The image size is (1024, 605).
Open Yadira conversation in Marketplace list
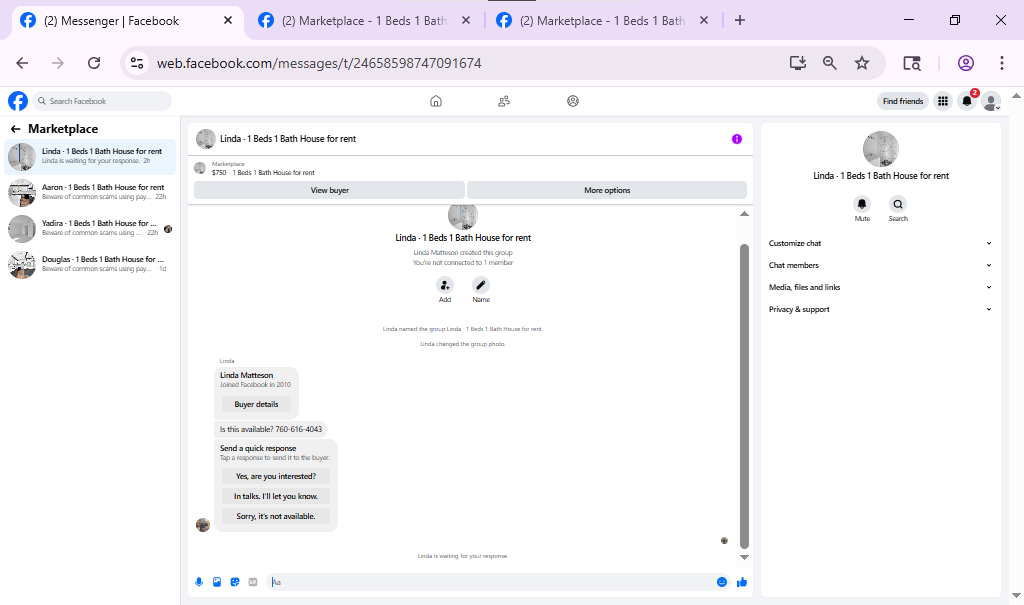click(90, 229)
